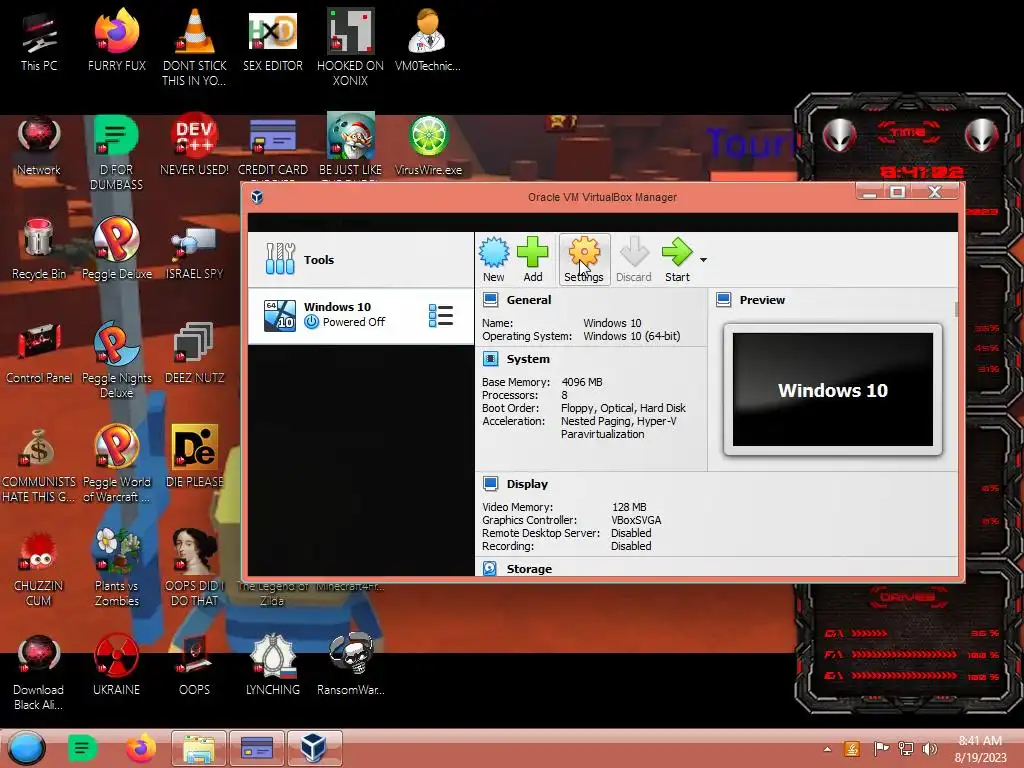Click the New machine toolbar icon
The width and height of the screenshot is (1024, 768).
494,259
